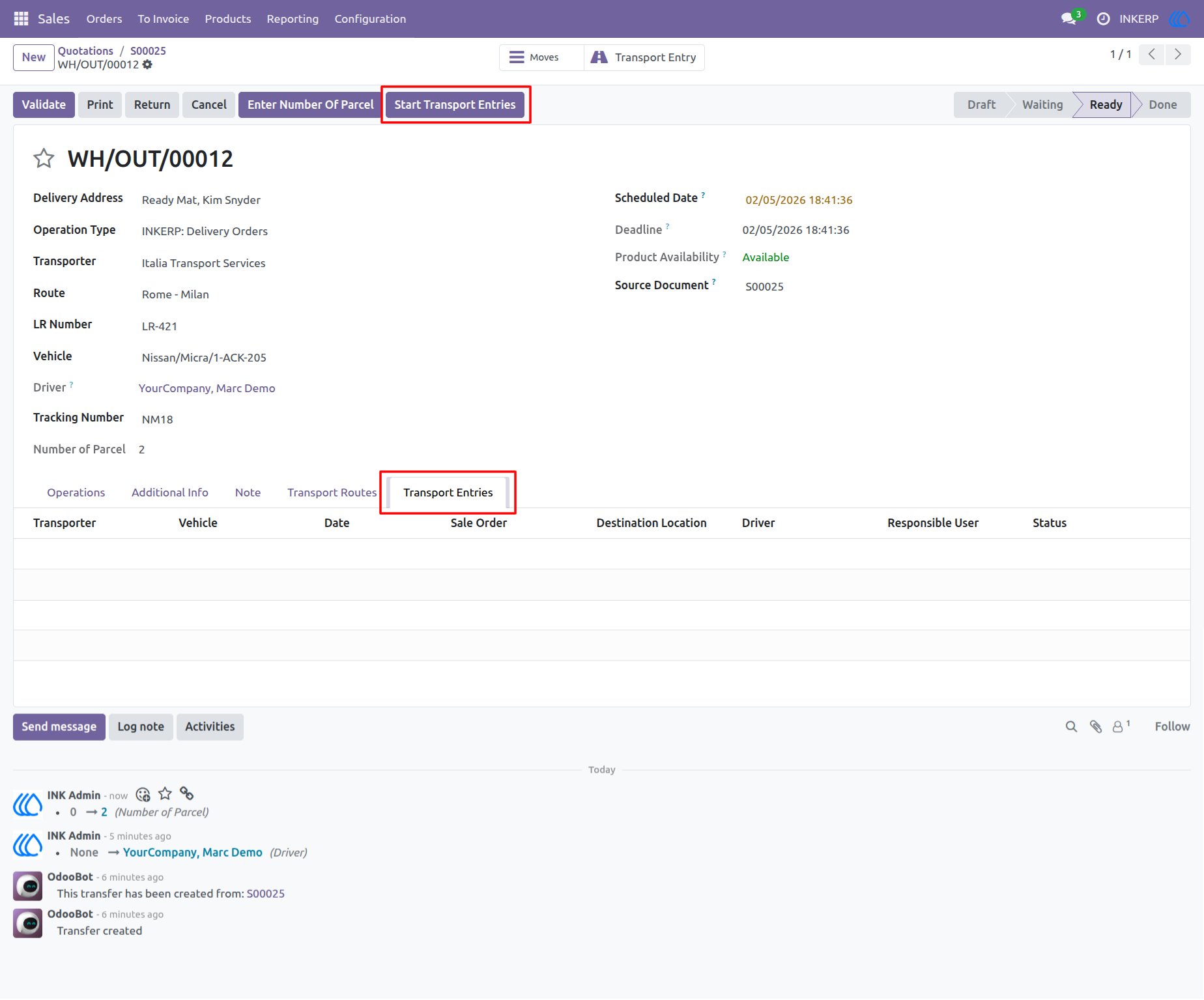Viewport: 1204px width, 1000px height.
Task: Click Start Transport Entries button
Action: [455, 105]
